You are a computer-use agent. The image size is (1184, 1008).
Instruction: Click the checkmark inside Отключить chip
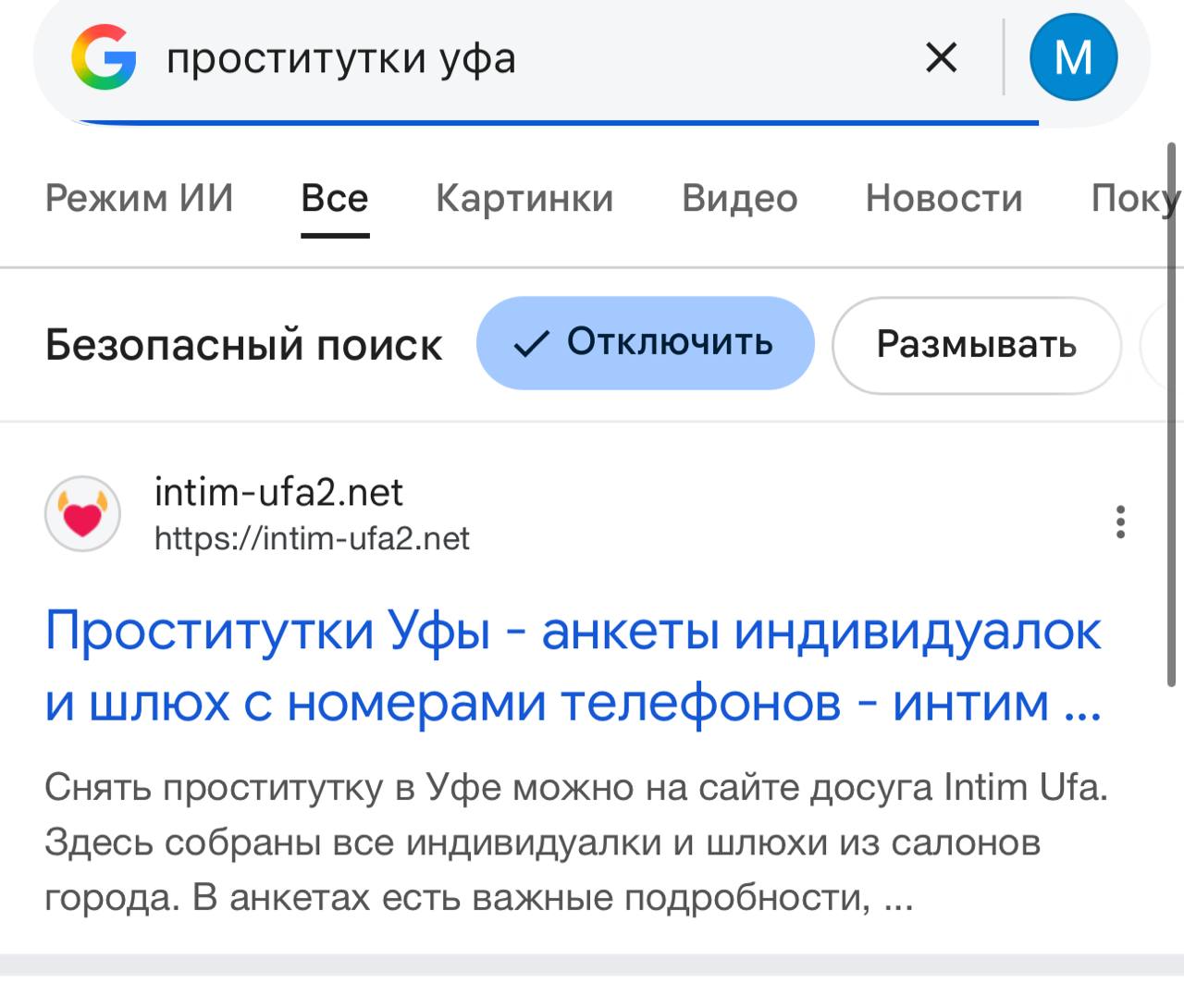click(532, 344)
